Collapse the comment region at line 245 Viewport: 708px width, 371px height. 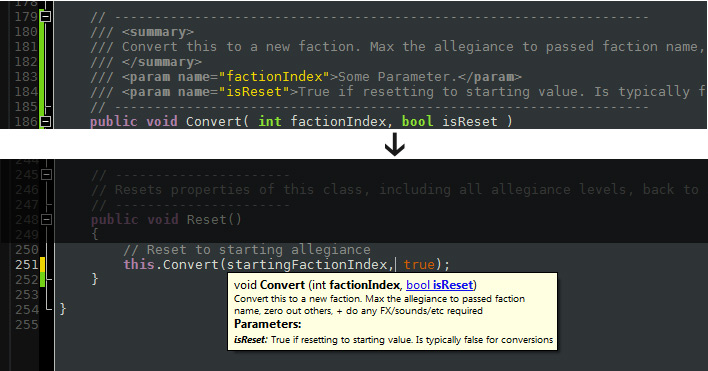(x=46, y=175)
